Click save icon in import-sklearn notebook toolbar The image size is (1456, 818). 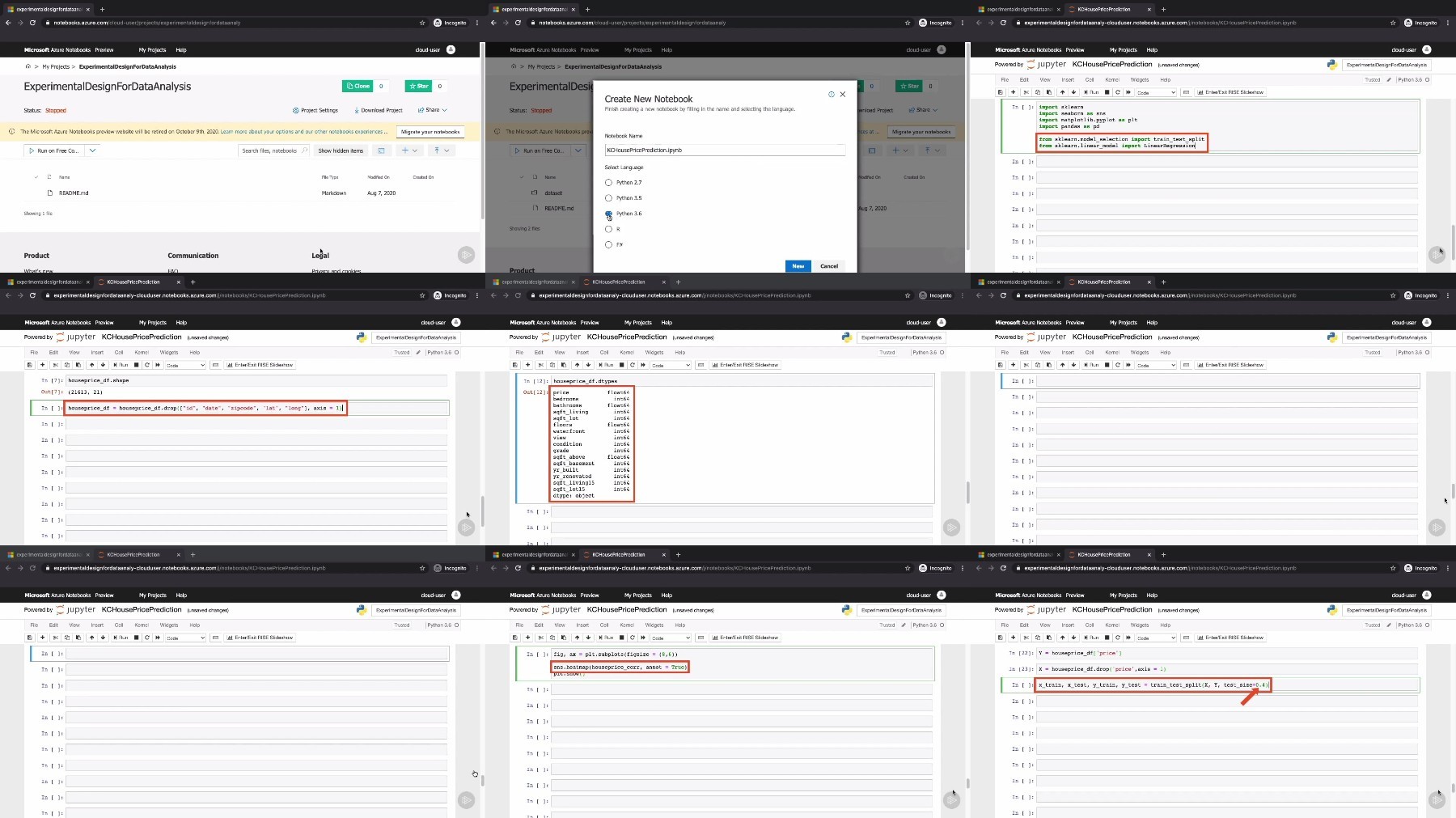tap(1001, 92)
